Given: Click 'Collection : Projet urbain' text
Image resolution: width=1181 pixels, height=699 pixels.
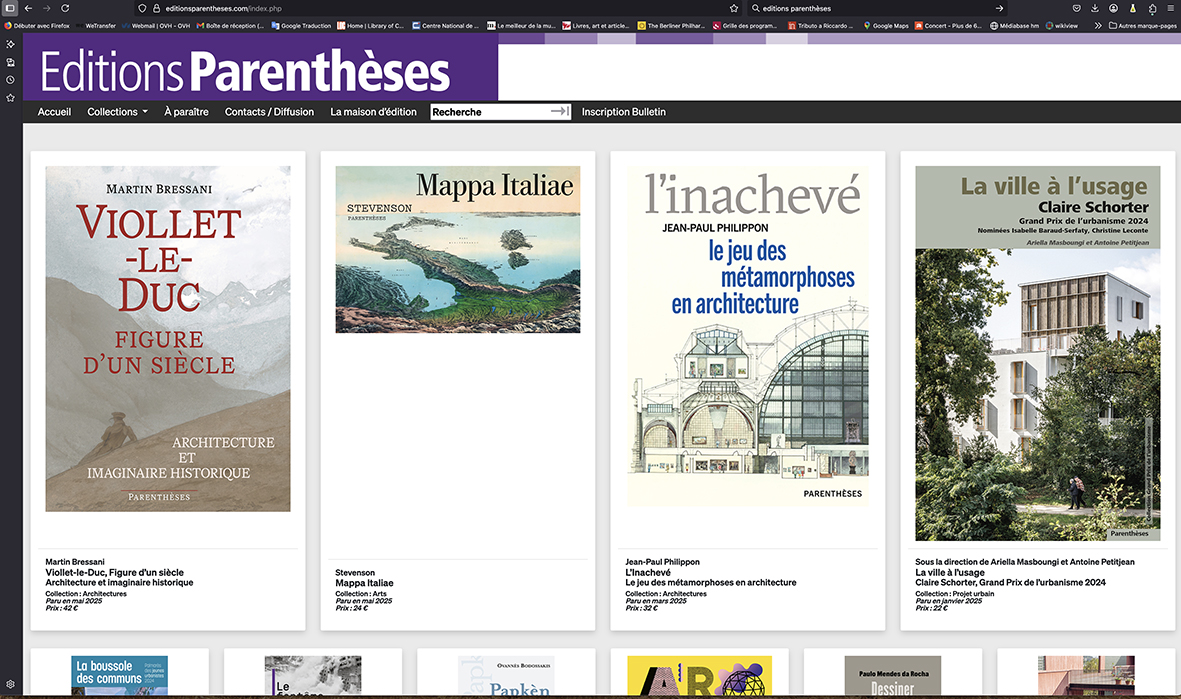Looking at the screenshot, I should [954, 594].
